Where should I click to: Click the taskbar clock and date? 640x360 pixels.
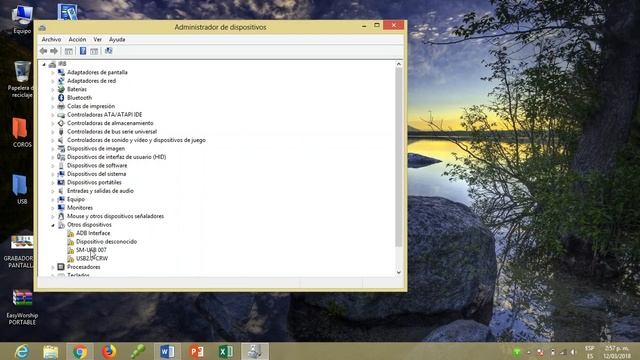point(617,352)
